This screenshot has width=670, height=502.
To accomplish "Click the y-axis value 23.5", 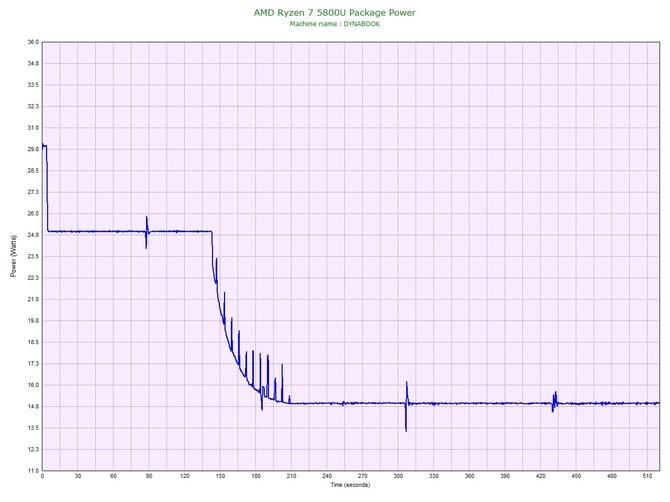I will pyautogui.click(x=33, y=256).
